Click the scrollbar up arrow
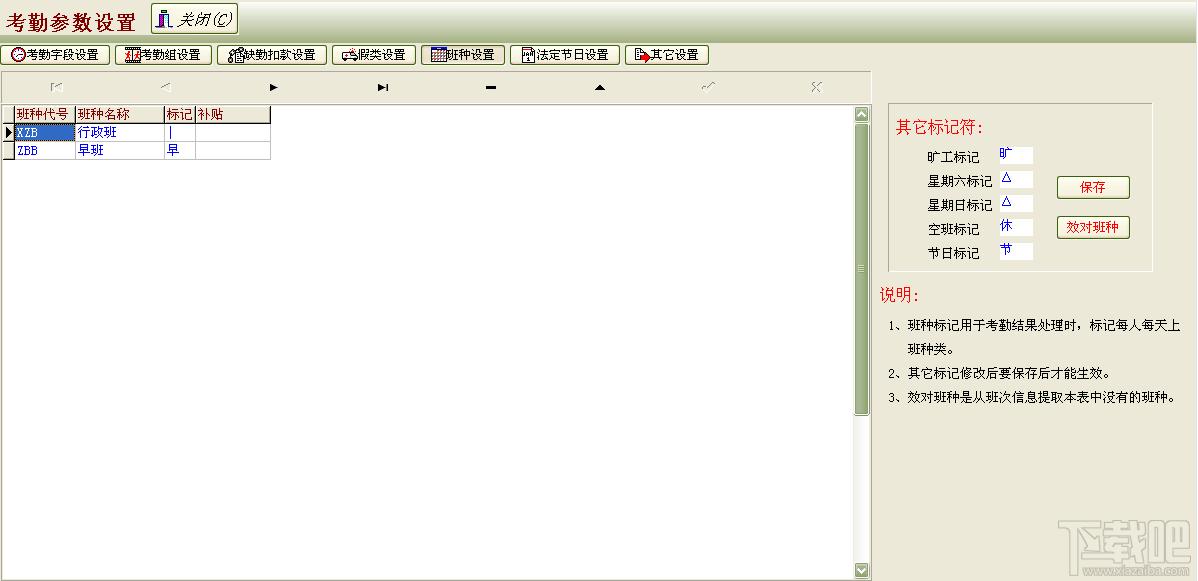 coord(862,114)
